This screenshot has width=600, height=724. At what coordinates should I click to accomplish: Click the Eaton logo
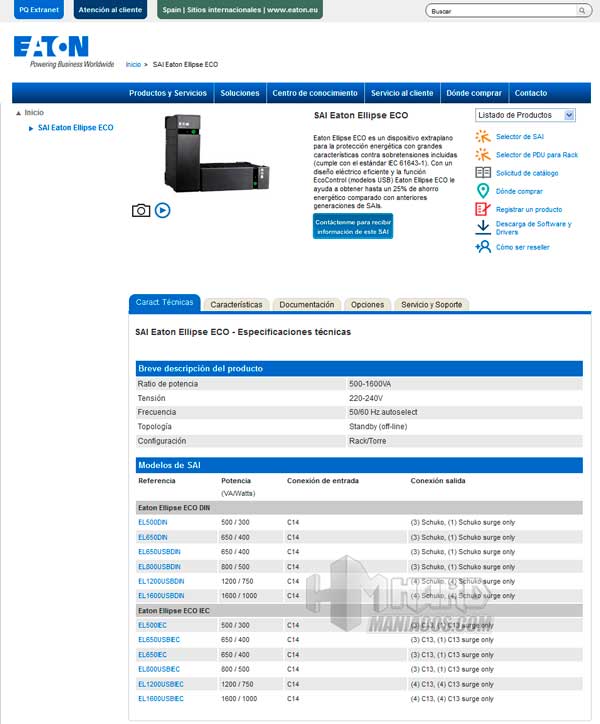51,47
